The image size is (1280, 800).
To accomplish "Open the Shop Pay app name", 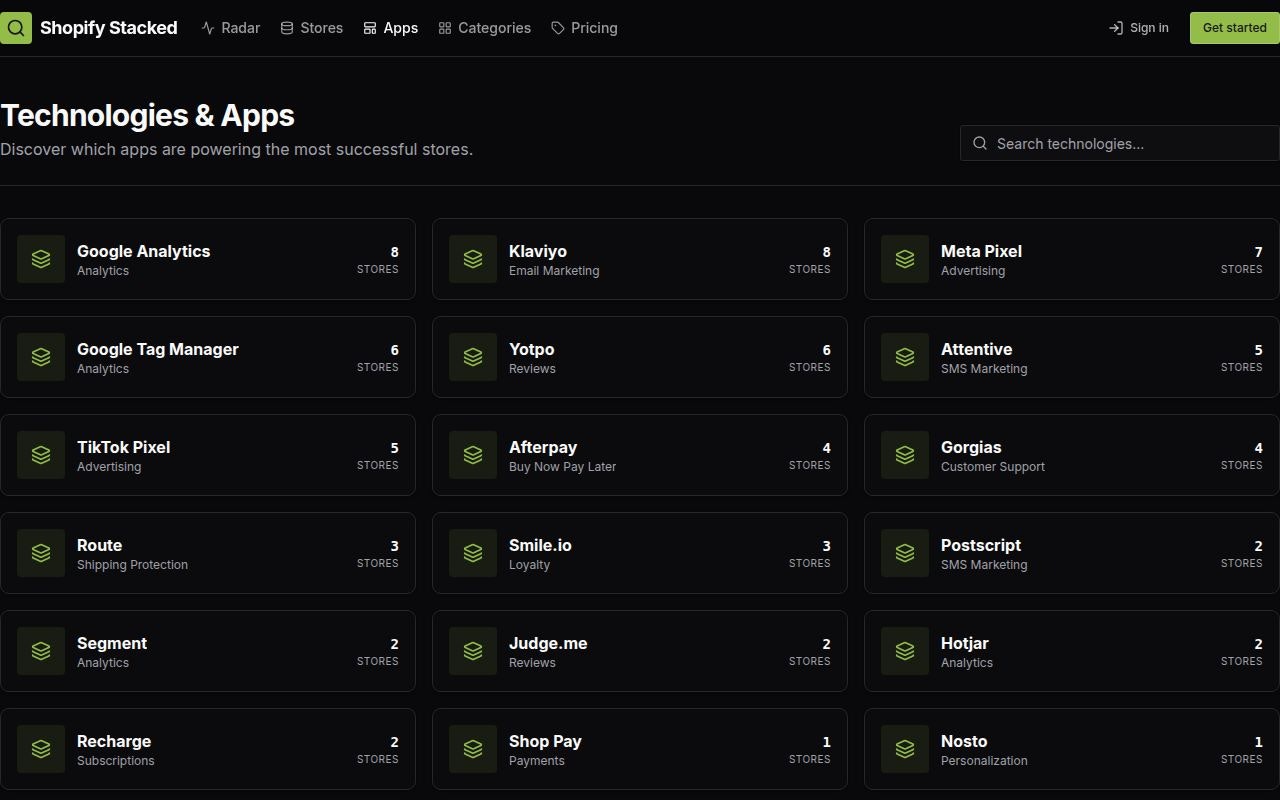I will click(x=545, y=741).
